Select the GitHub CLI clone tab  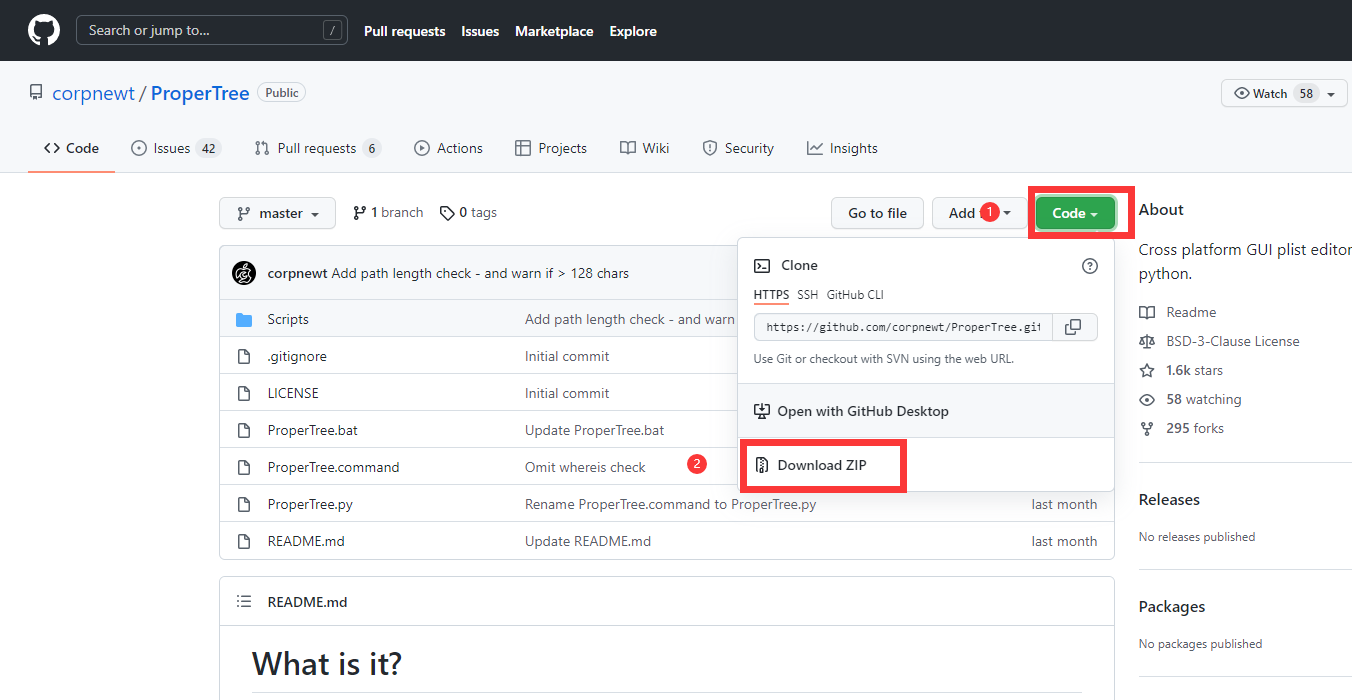click(x=855, y=295)
